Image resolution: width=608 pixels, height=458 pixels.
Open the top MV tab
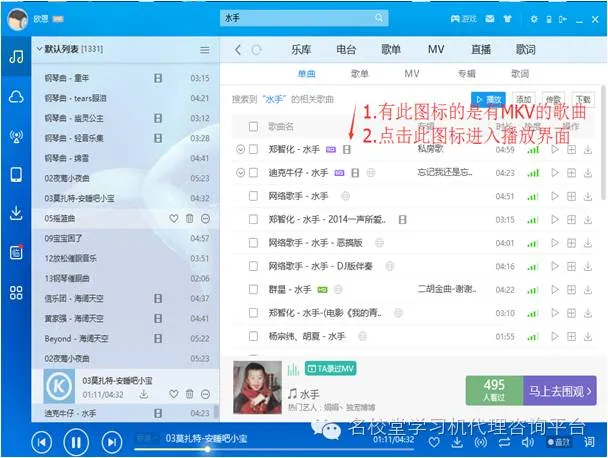point(436,50)
